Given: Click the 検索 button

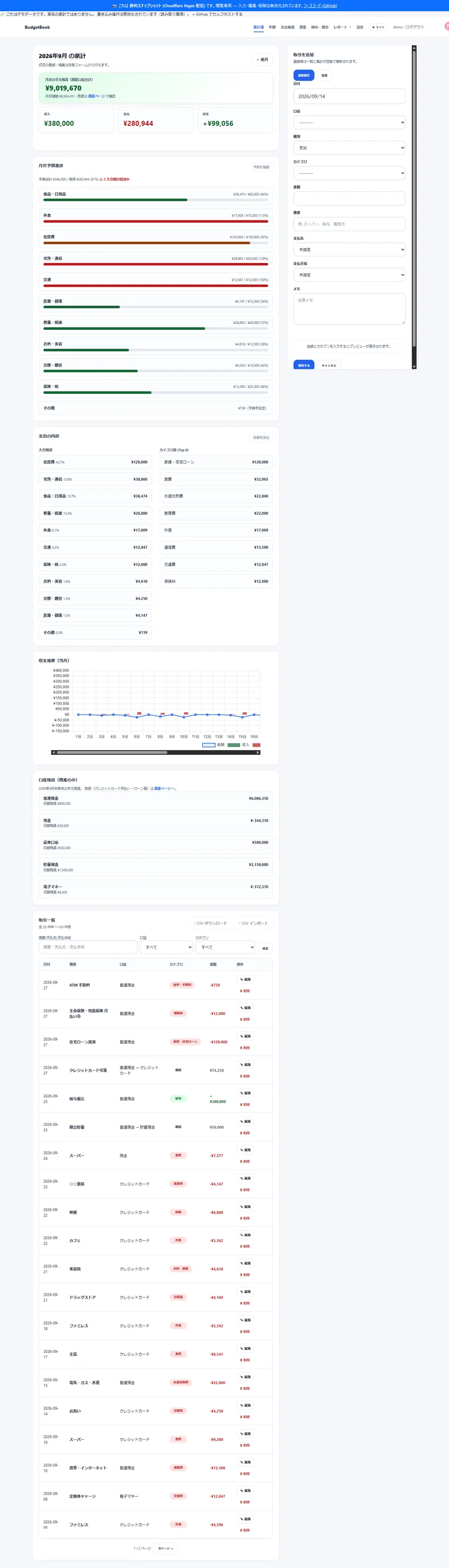Looking at the screenshot, I should pos(265,948).
